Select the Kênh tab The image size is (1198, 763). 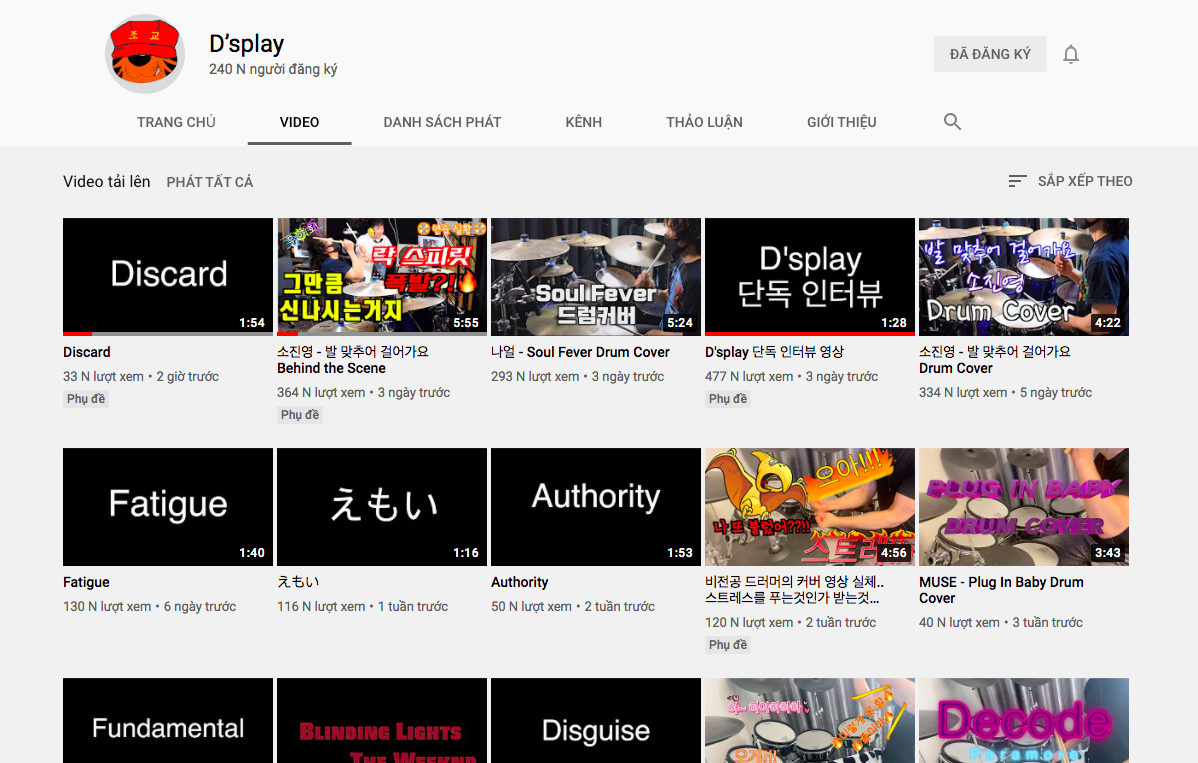coord(584,122)
